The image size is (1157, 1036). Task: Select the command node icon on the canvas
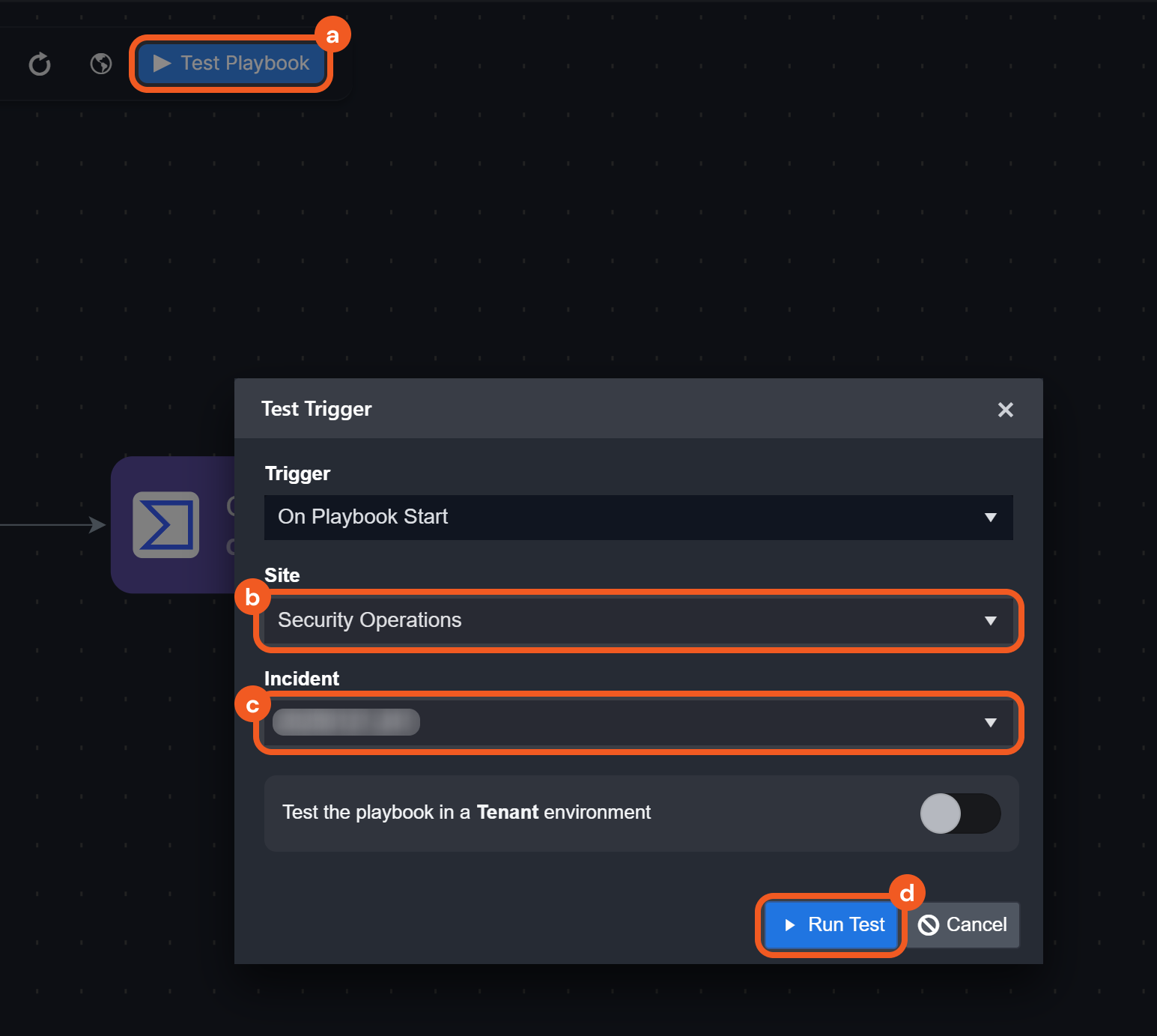(165, 524)
